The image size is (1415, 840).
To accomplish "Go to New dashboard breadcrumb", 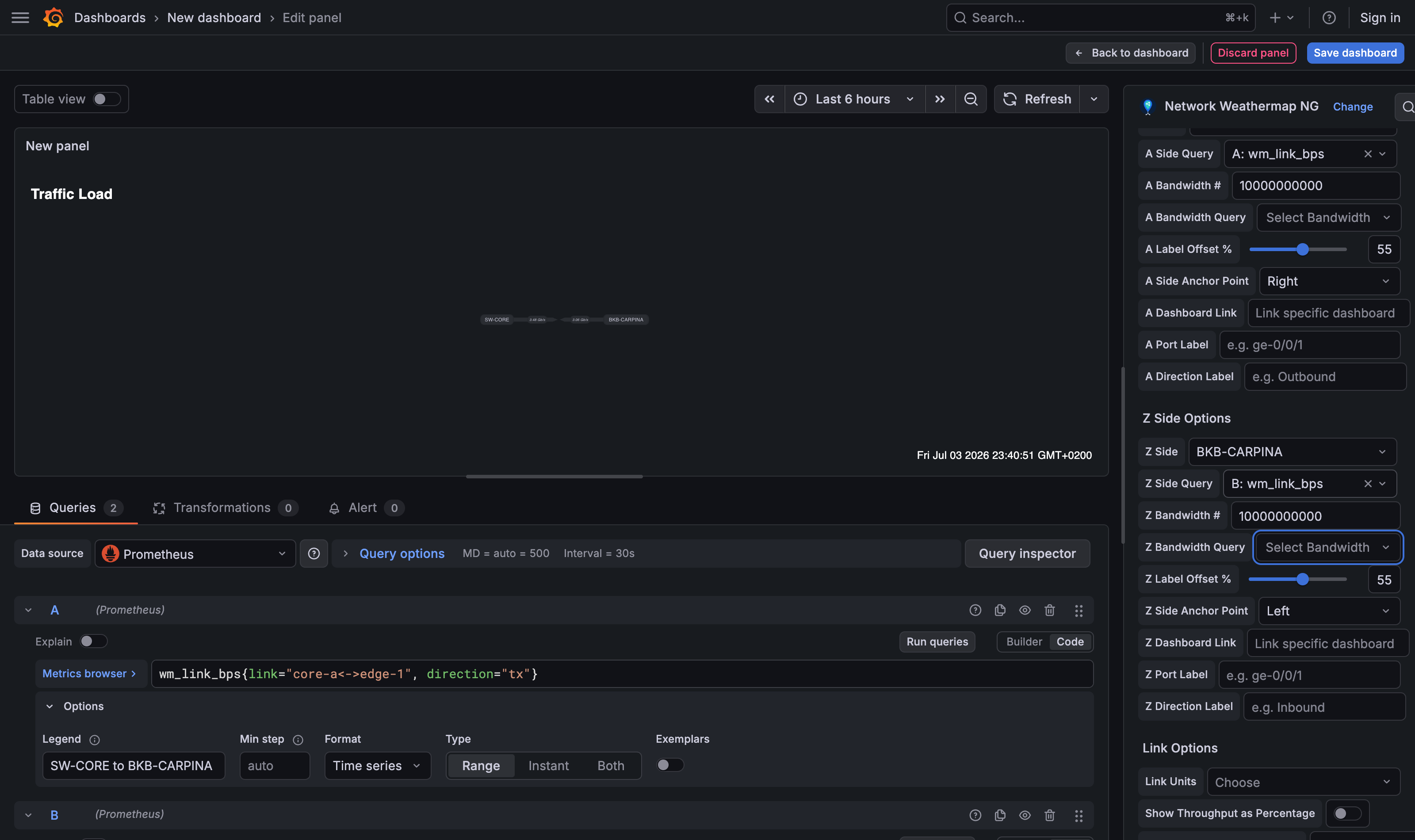I will [x=214, y=18].
